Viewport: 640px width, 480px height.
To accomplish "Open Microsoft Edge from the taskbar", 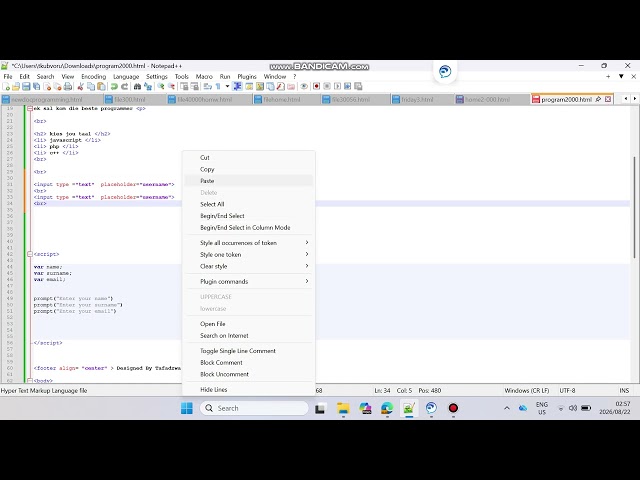I will 387,408.
